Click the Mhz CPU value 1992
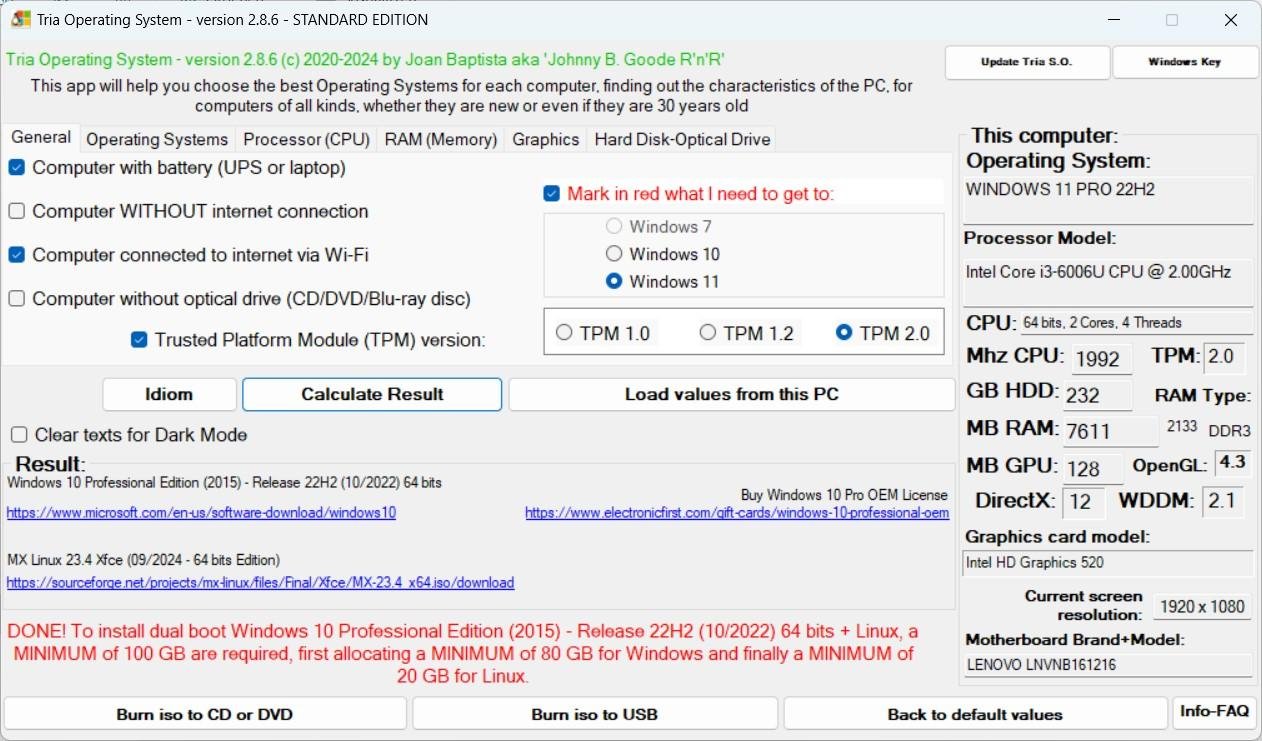The width and height of the screenshot is (1262, 741). coord(1102,358)
